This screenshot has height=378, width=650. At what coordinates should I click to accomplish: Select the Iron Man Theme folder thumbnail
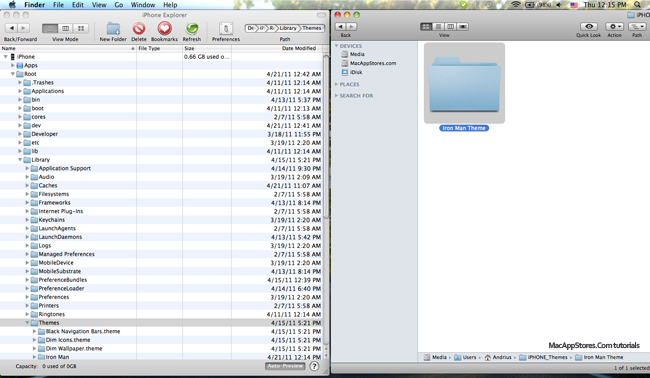[464, 83]
